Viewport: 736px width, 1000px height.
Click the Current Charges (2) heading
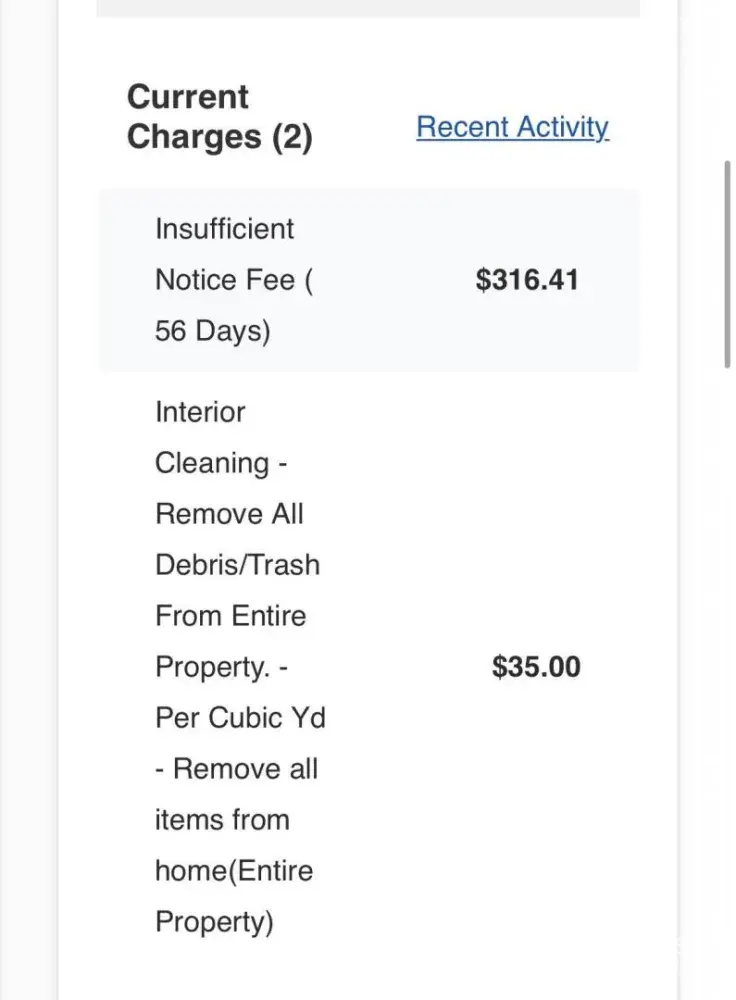pyautogui.click(x=219, y=117)
